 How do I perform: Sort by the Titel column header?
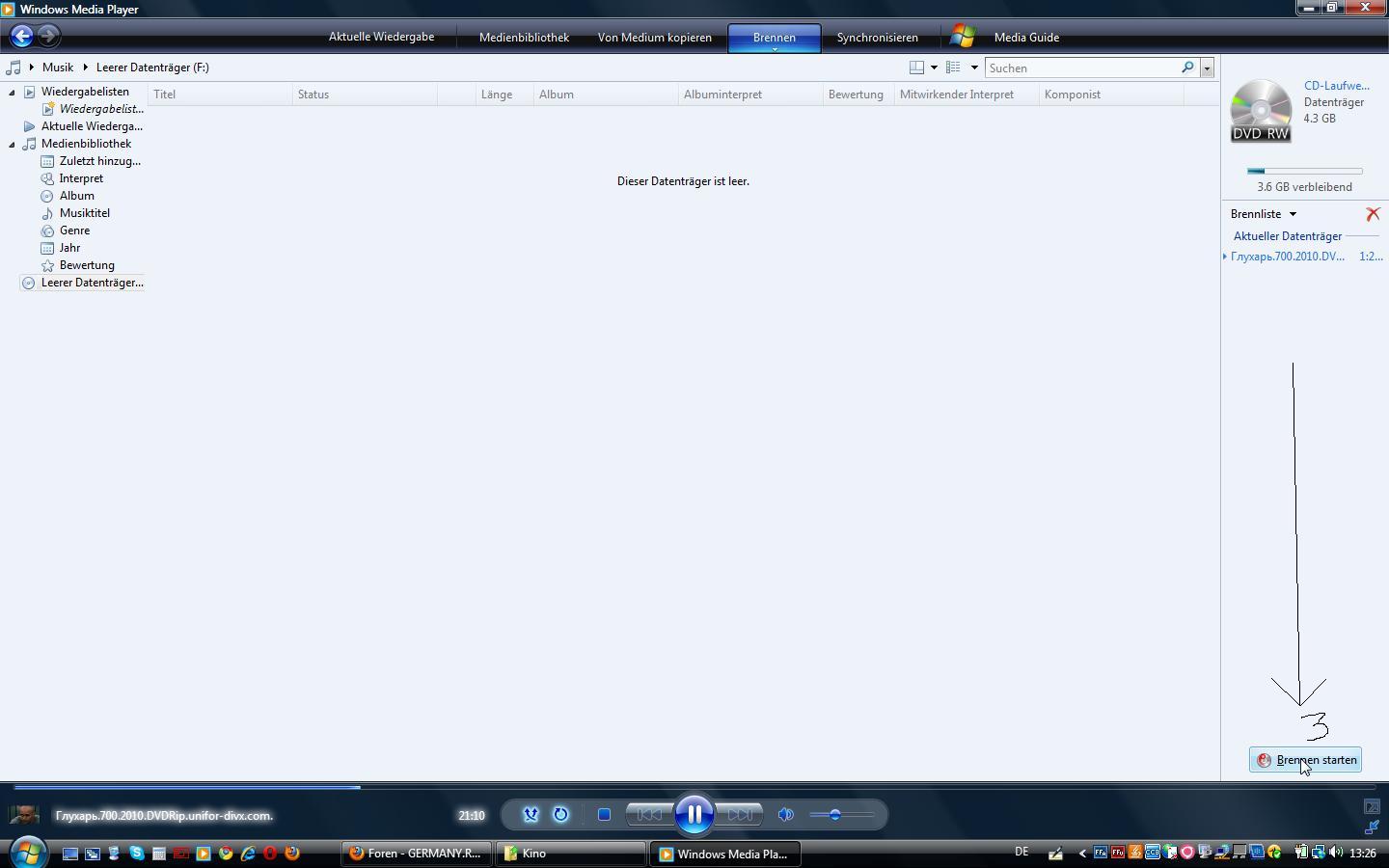pyautogui.click(x=220, y=95)
